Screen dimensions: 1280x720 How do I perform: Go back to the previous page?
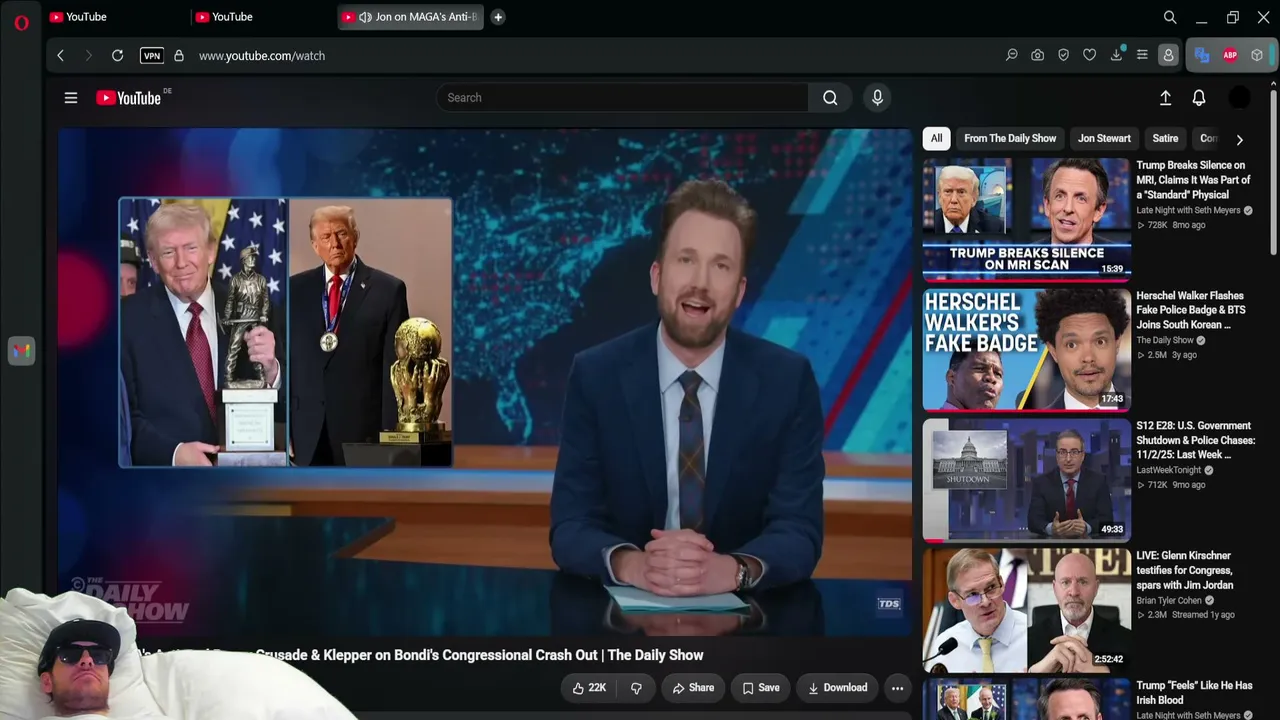point(60,56)
